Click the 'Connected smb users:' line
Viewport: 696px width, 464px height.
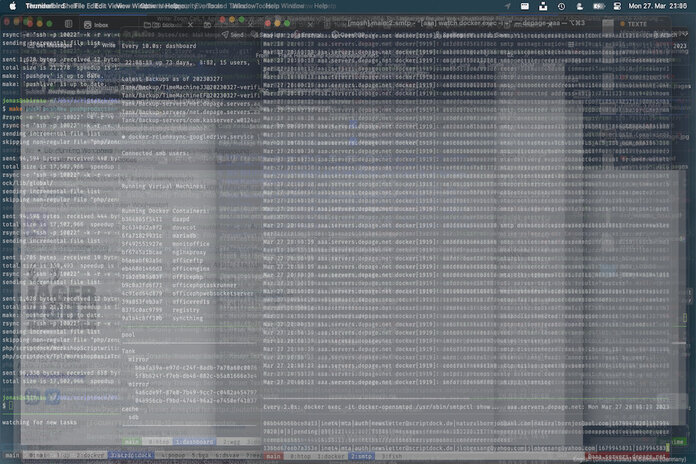pyautogui.click(x=155, y=153)
